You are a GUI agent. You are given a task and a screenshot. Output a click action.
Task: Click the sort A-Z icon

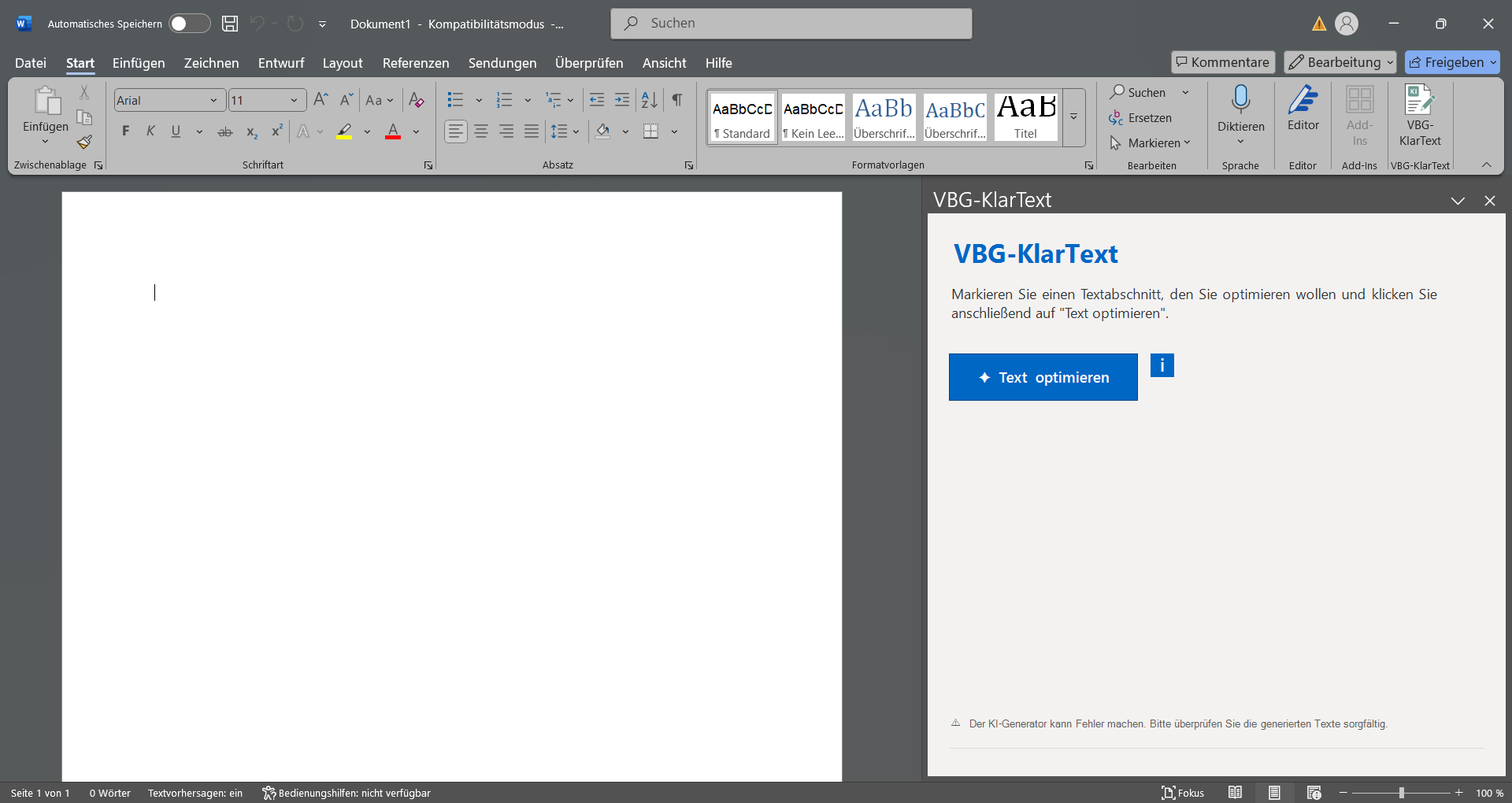(649, 100)
